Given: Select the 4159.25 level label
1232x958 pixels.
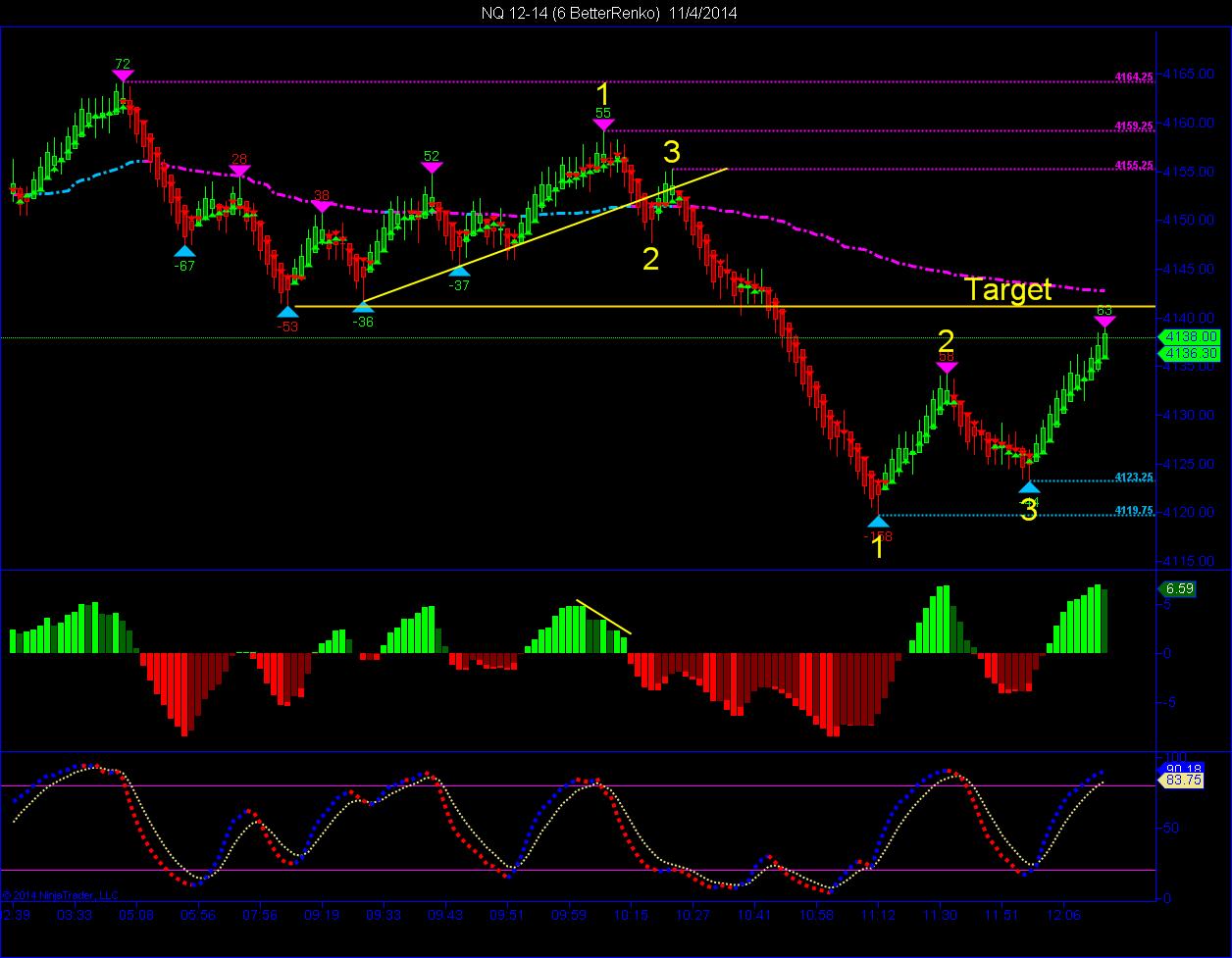Looking at the screenshot, I should click(1134, 126).
